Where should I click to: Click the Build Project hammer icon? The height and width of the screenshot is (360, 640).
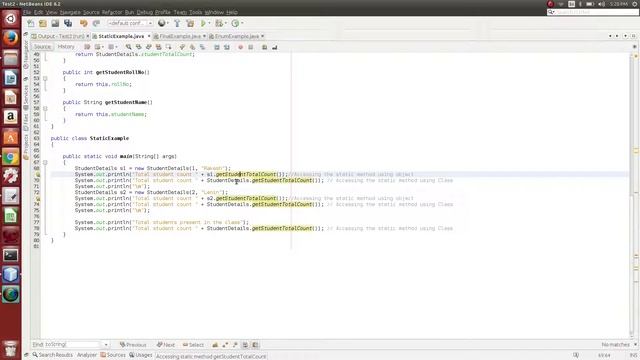coord(177,23)
